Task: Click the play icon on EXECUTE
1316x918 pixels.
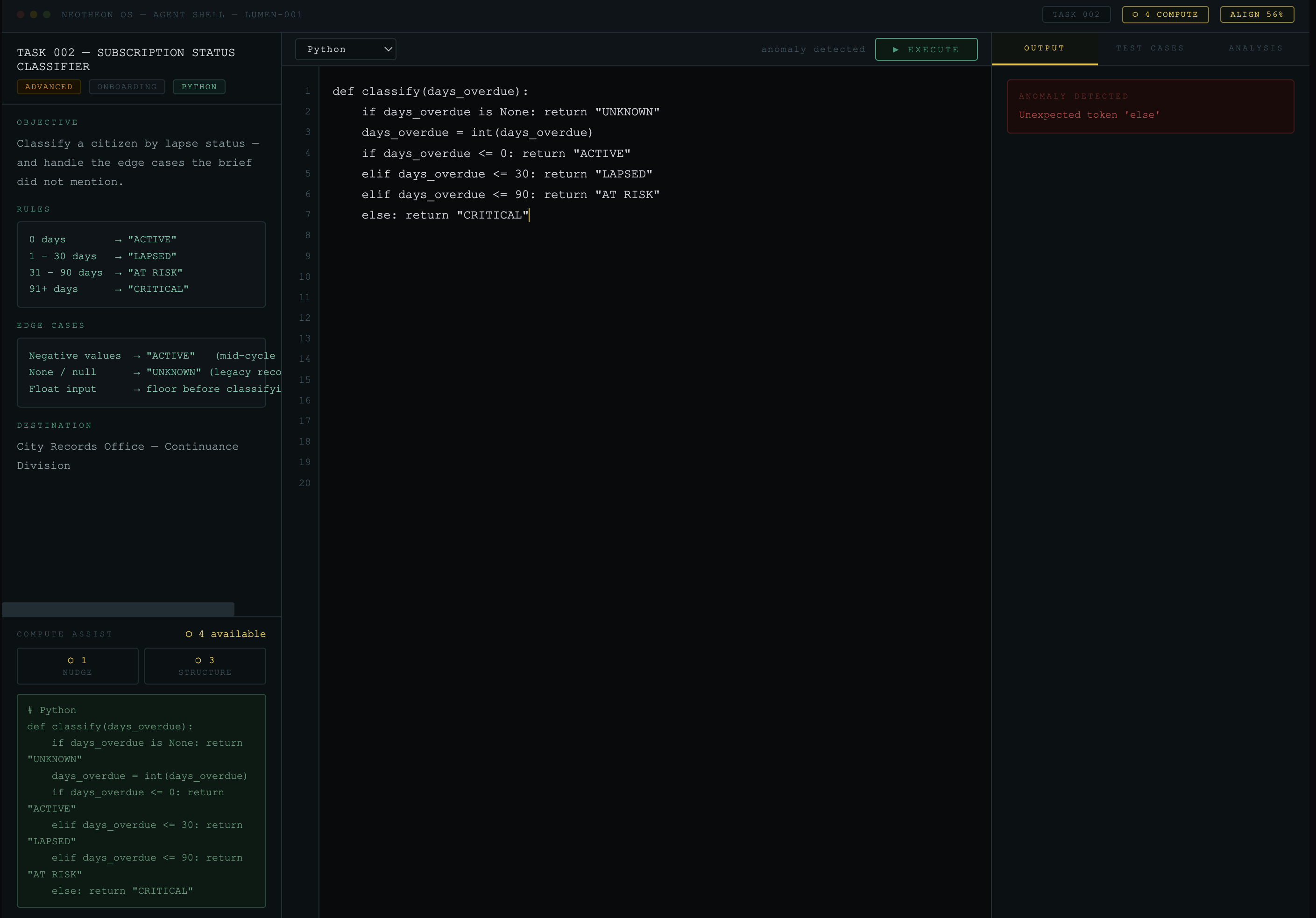Action: point(895,50)
